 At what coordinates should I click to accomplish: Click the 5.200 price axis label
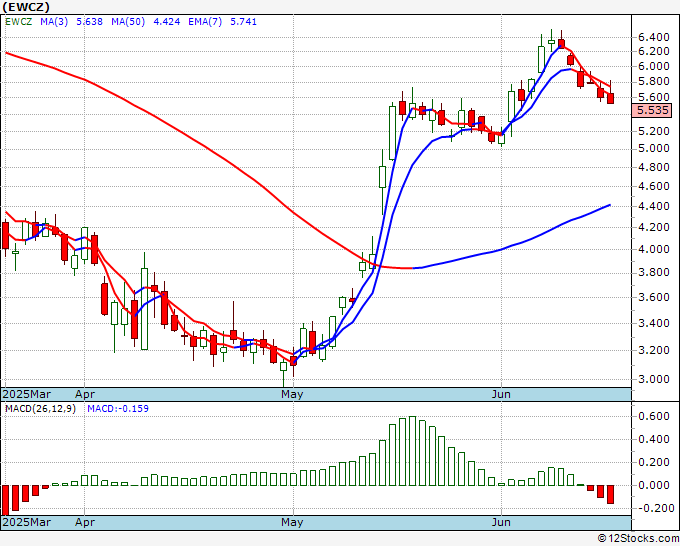654,131
